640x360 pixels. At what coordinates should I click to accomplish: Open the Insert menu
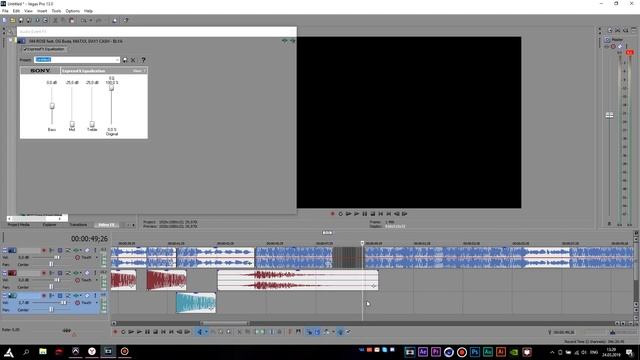tap(42, 11)
